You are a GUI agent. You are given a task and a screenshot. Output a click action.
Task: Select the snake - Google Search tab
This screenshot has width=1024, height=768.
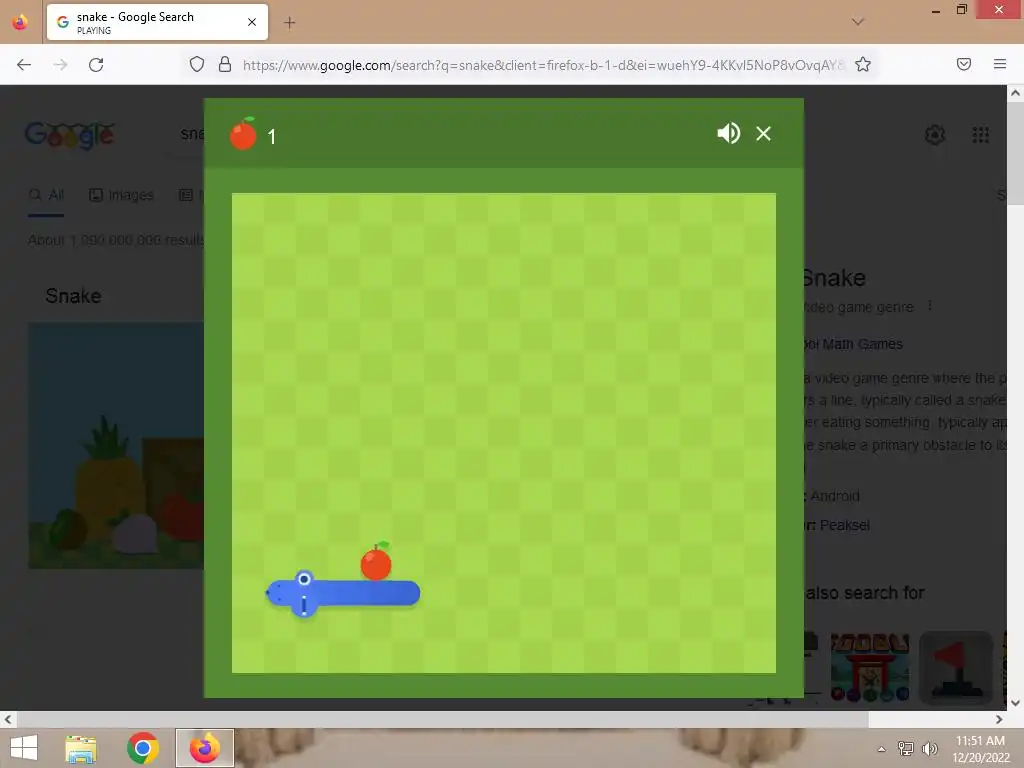click(x=157, y=22)
